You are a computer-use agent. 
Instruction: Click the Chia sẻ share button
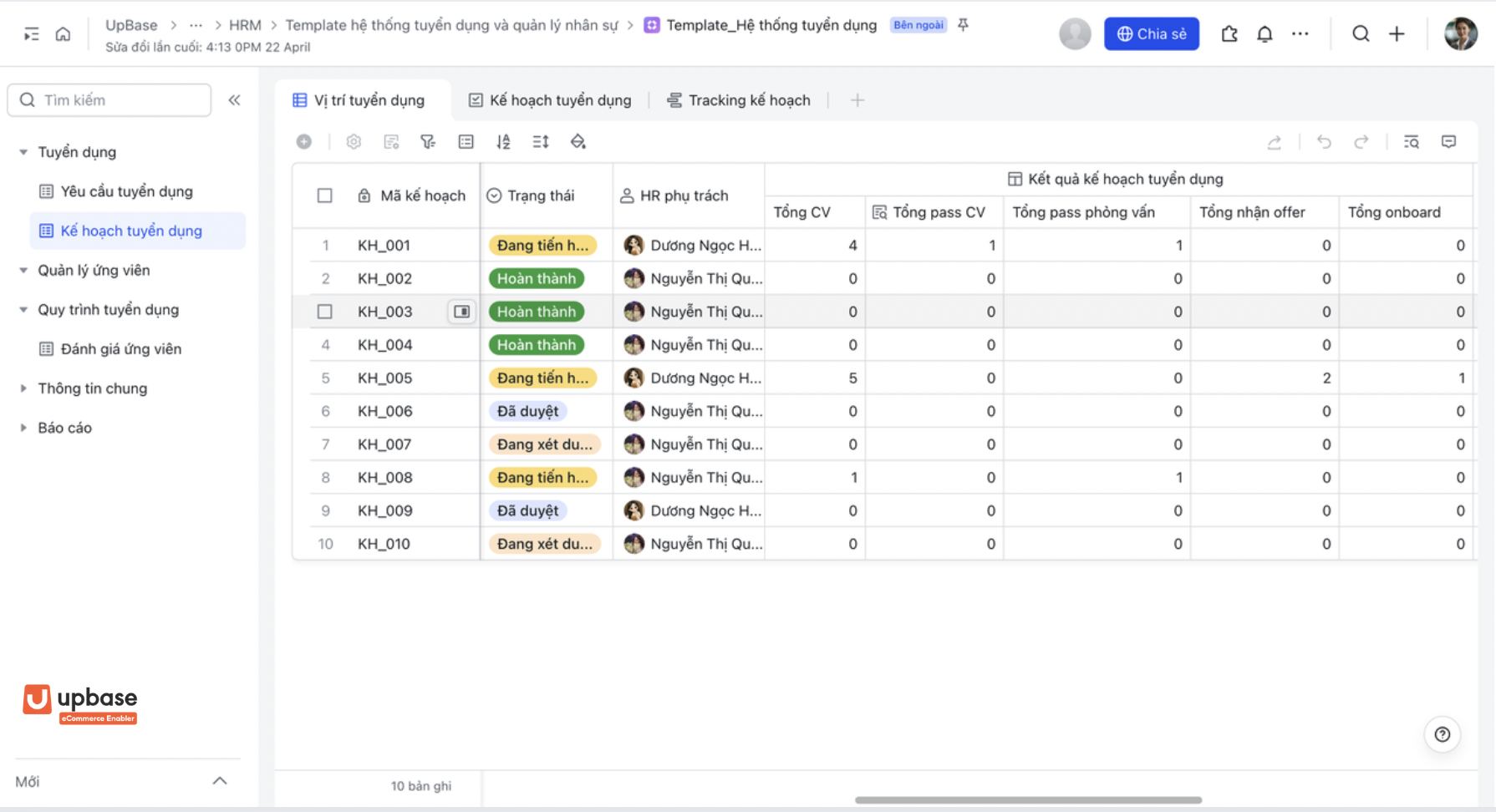(1152, 34)
